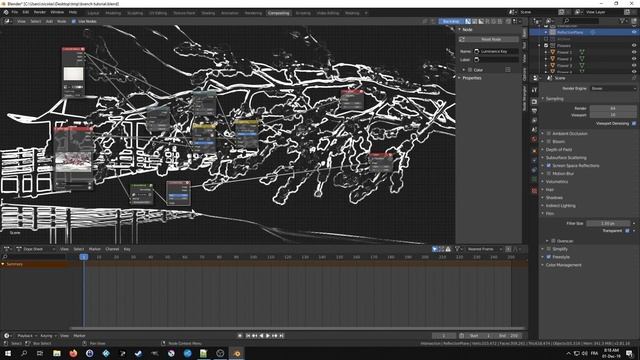Open the View Layer properties tab icon
This screenshot has height=360, width=640.
click(534, 120)
